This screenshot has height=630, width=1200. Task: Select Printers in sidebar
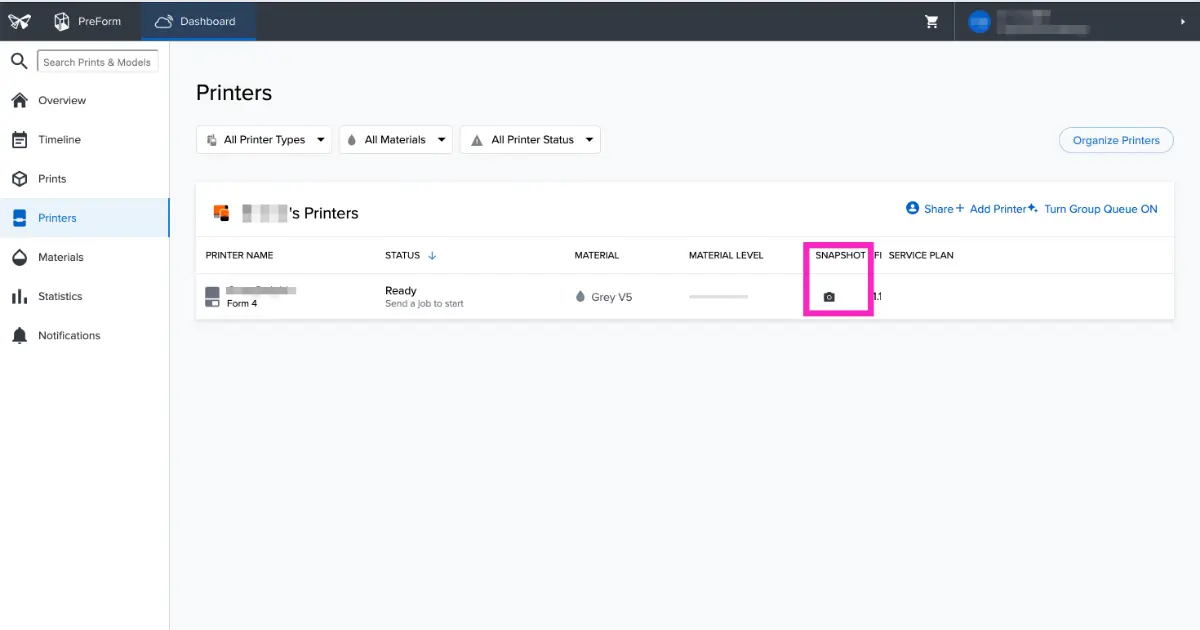(x=85, y=218)
